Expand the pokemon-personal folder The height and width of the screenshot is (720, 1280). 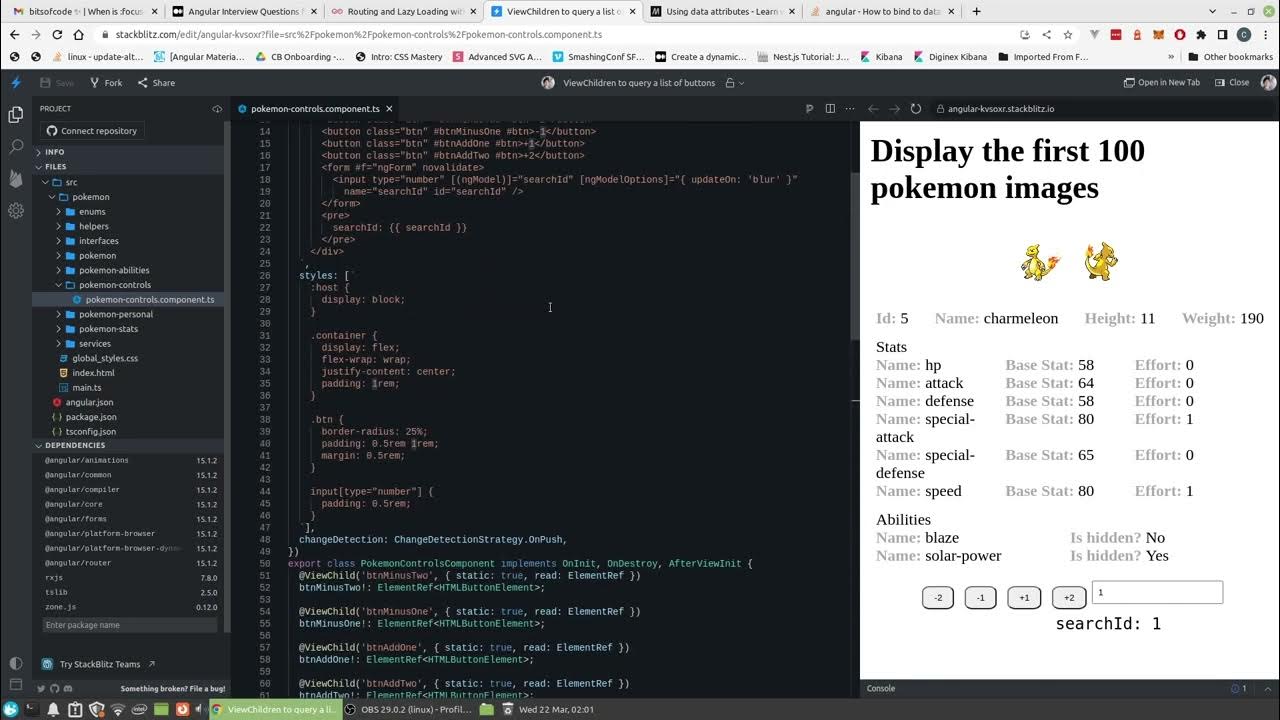(x=115, y=314)
